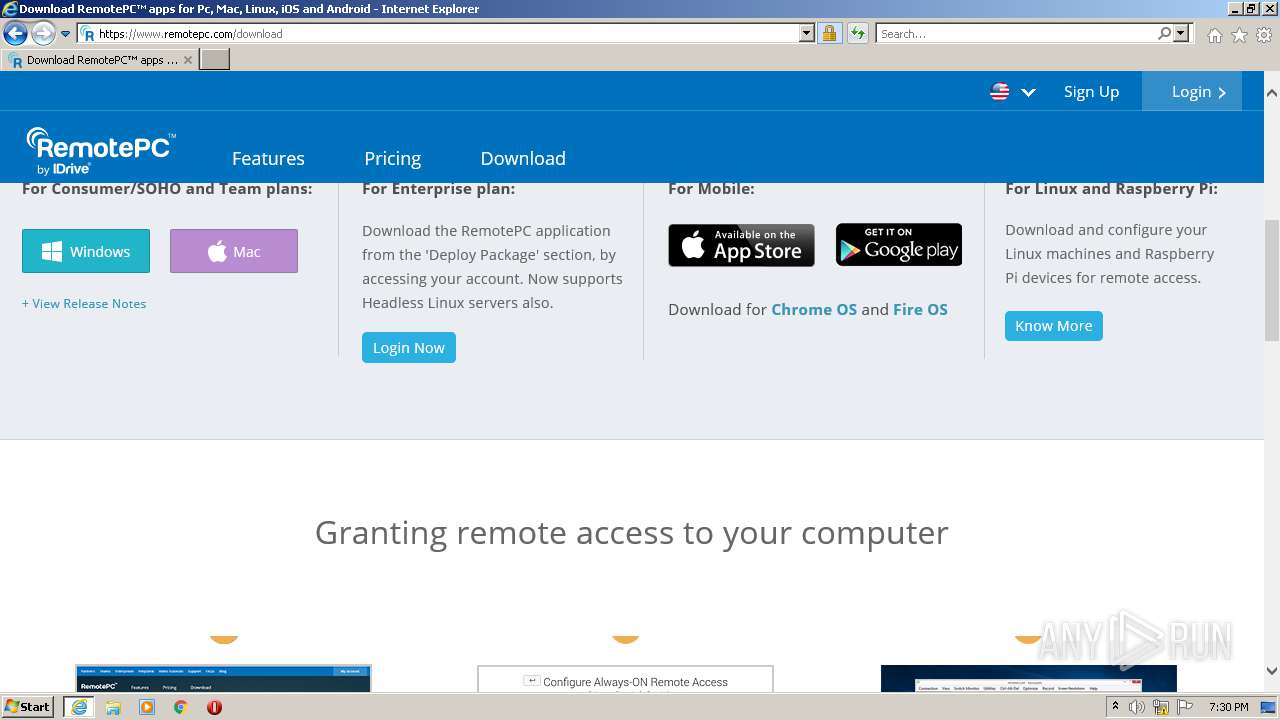1280x720 pixels.
Task: Open the Sign Up link
Action: [1091, 92]
